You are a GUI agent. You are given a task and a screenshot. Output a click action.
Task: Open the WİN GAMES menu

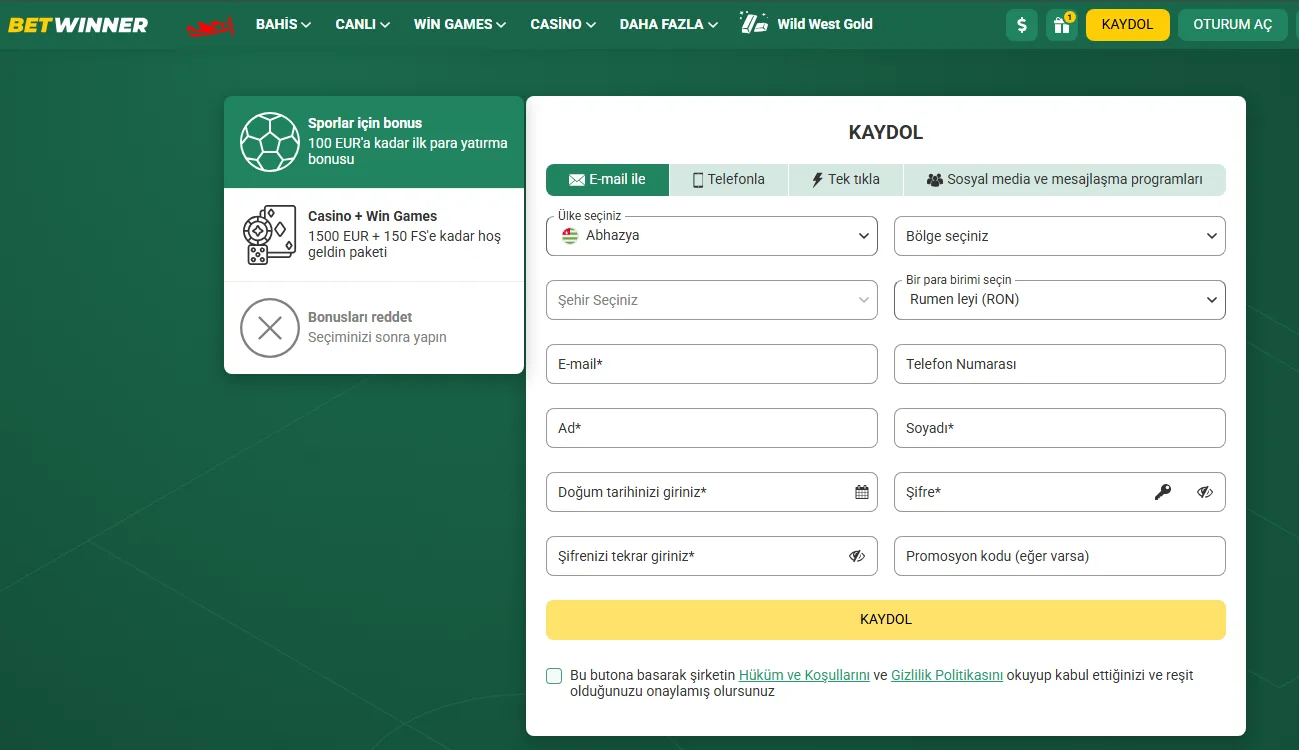pyautogui.click(x=459, y=24)
